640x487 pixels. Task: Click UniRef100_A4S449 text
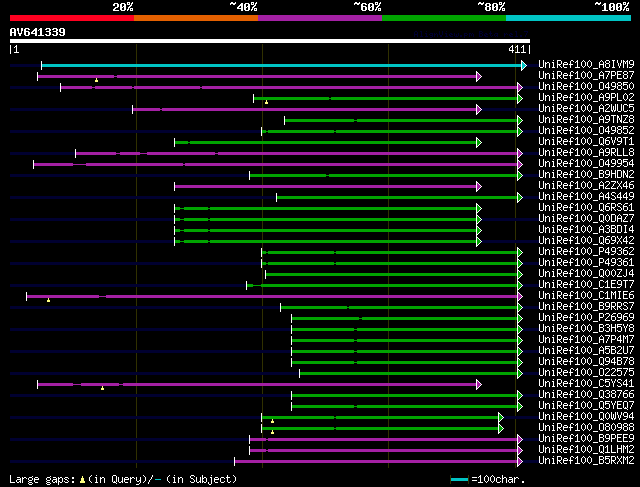pos(586,197)
